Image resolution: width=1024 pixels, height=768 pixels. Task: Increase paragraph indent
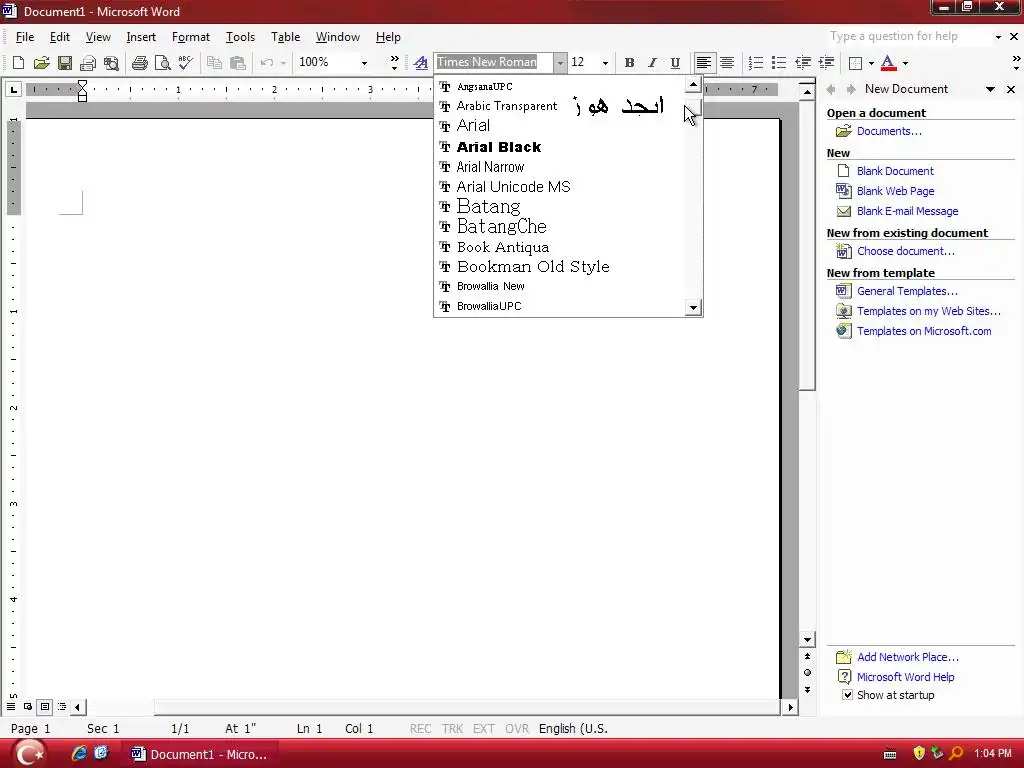[826, 63]
